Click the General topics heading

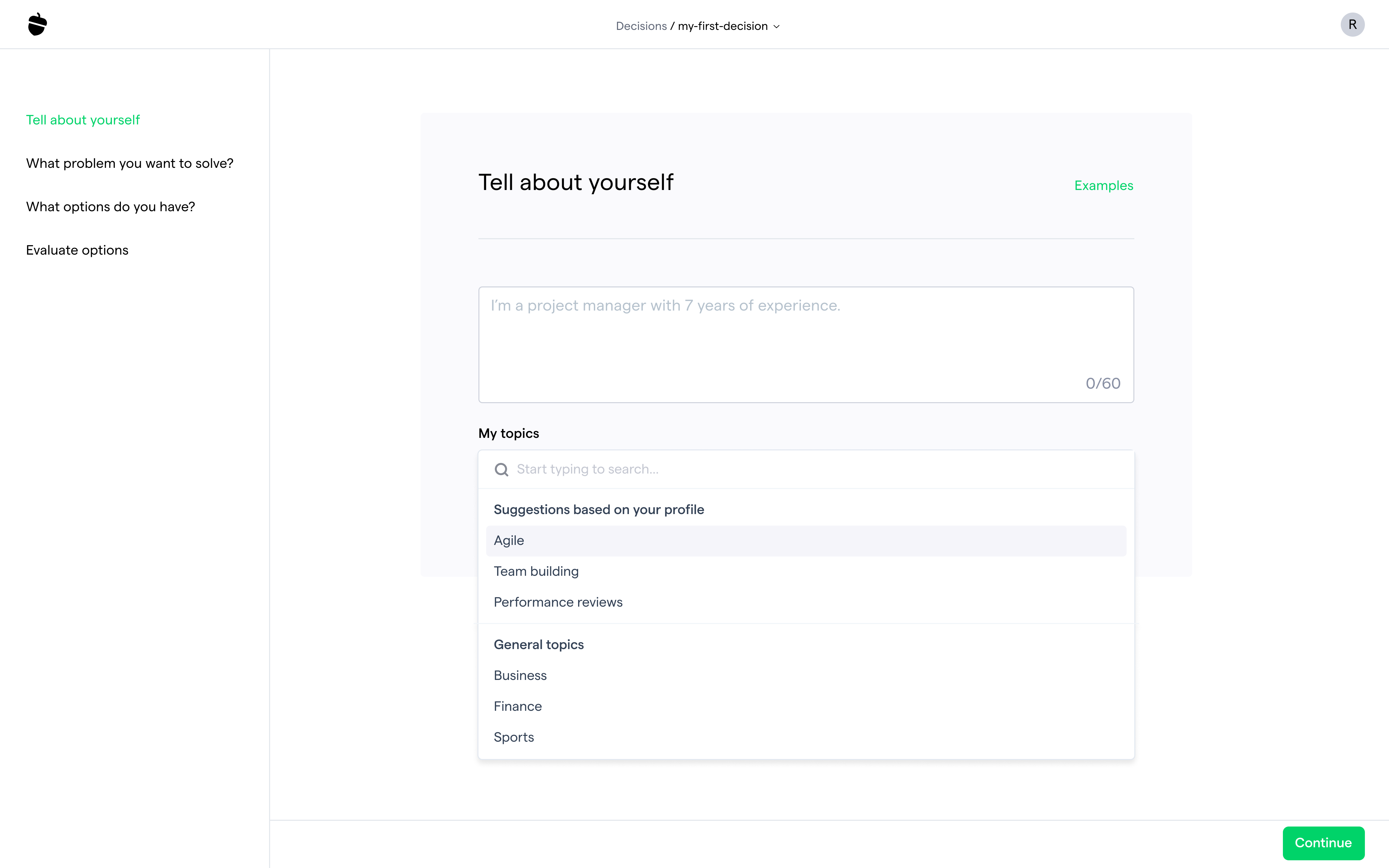538,645
